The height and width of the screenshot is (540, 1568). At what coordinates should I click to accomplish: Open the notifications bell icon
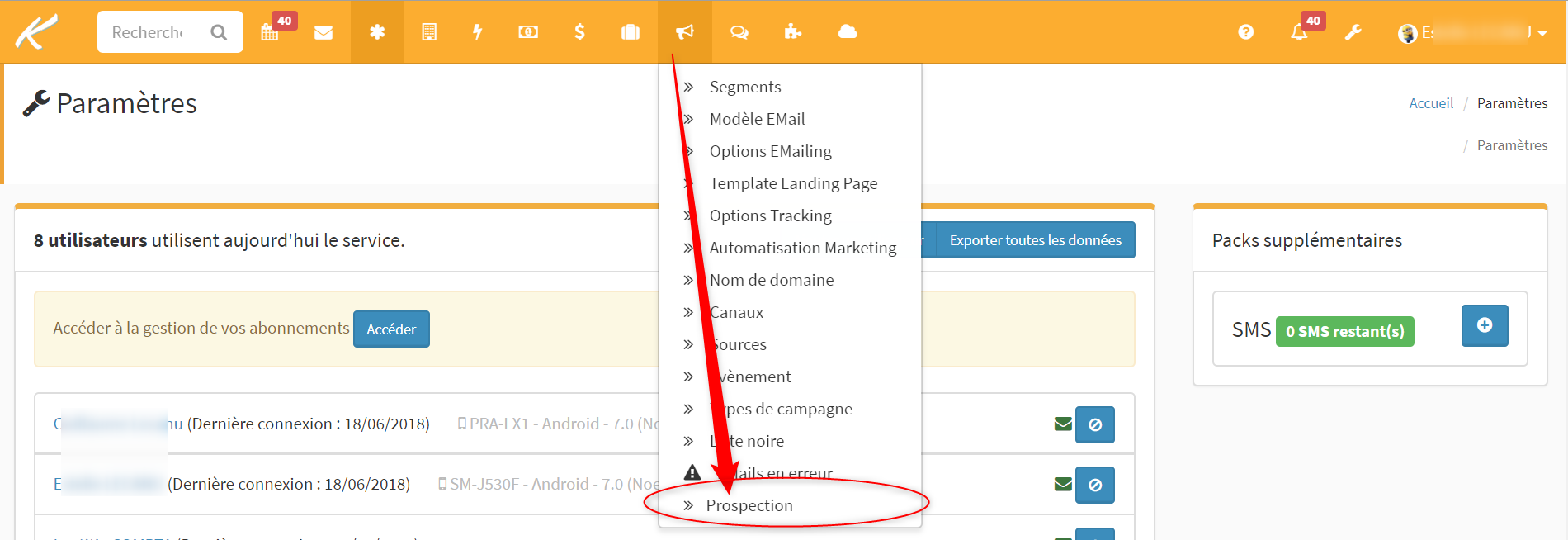click(x=1299, y=32)
